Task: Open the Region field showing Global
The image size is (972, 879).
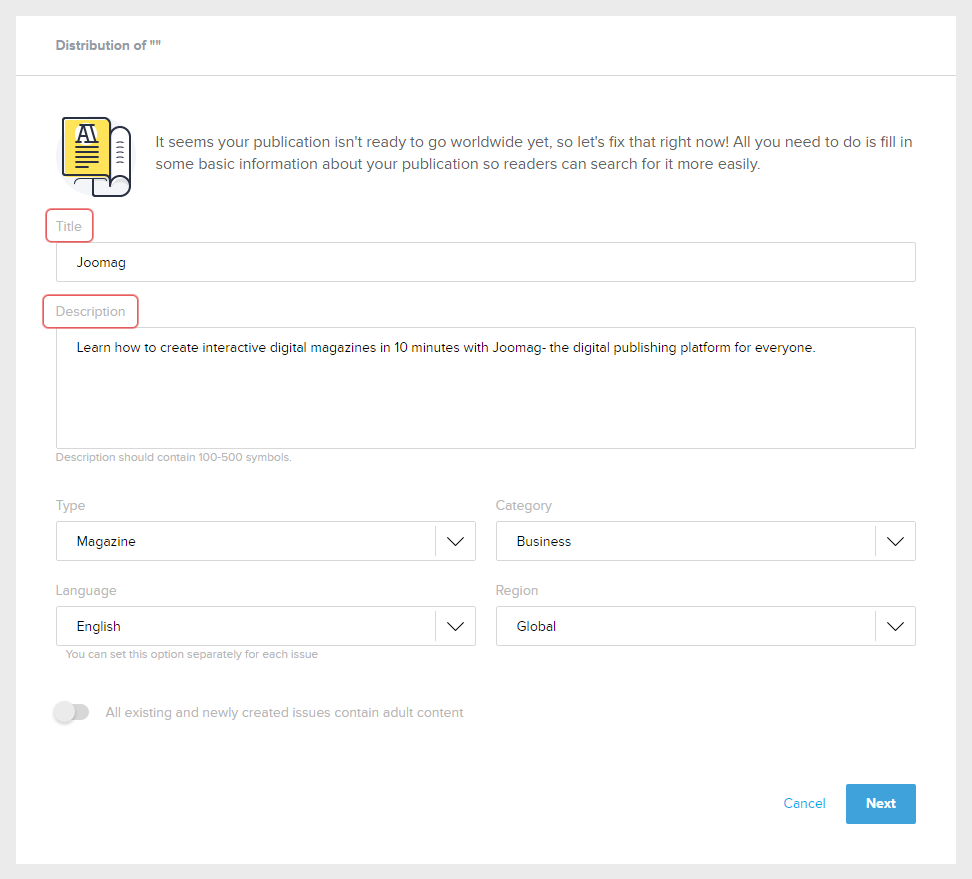Action: [x=685, y=626]
